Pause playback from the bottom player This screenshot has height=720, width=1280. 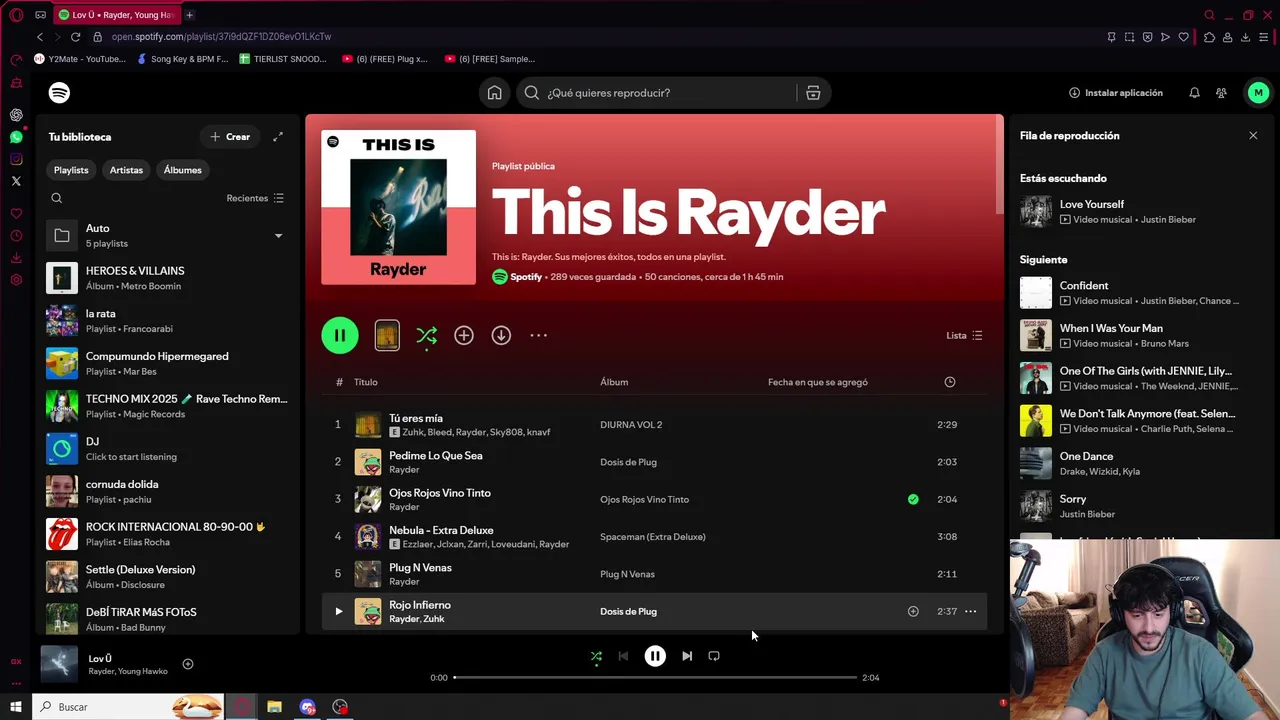click(x=655, y=656)
